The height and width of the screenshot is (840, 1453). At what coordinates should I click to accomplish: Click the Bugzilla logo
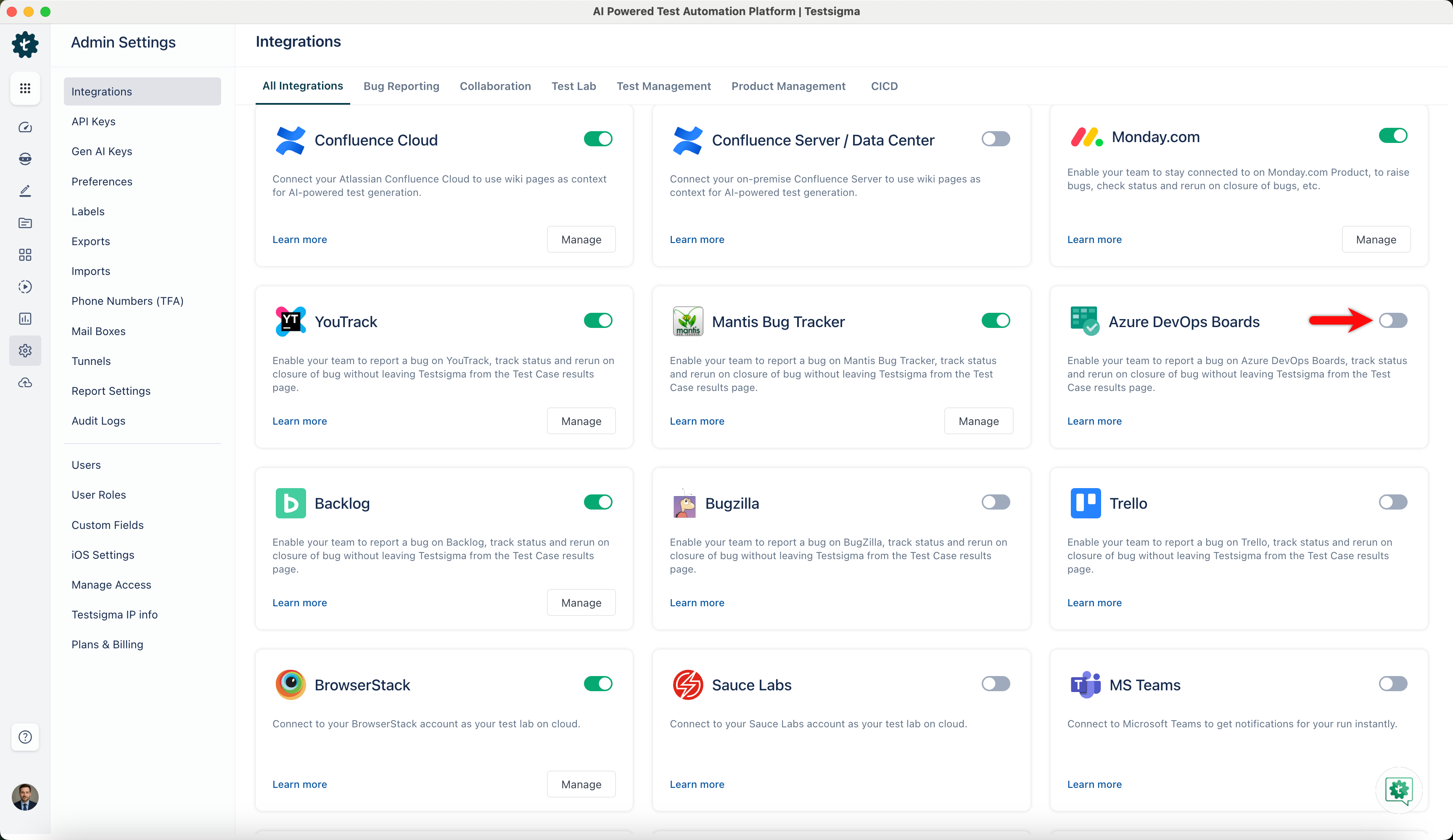point(684,503)
